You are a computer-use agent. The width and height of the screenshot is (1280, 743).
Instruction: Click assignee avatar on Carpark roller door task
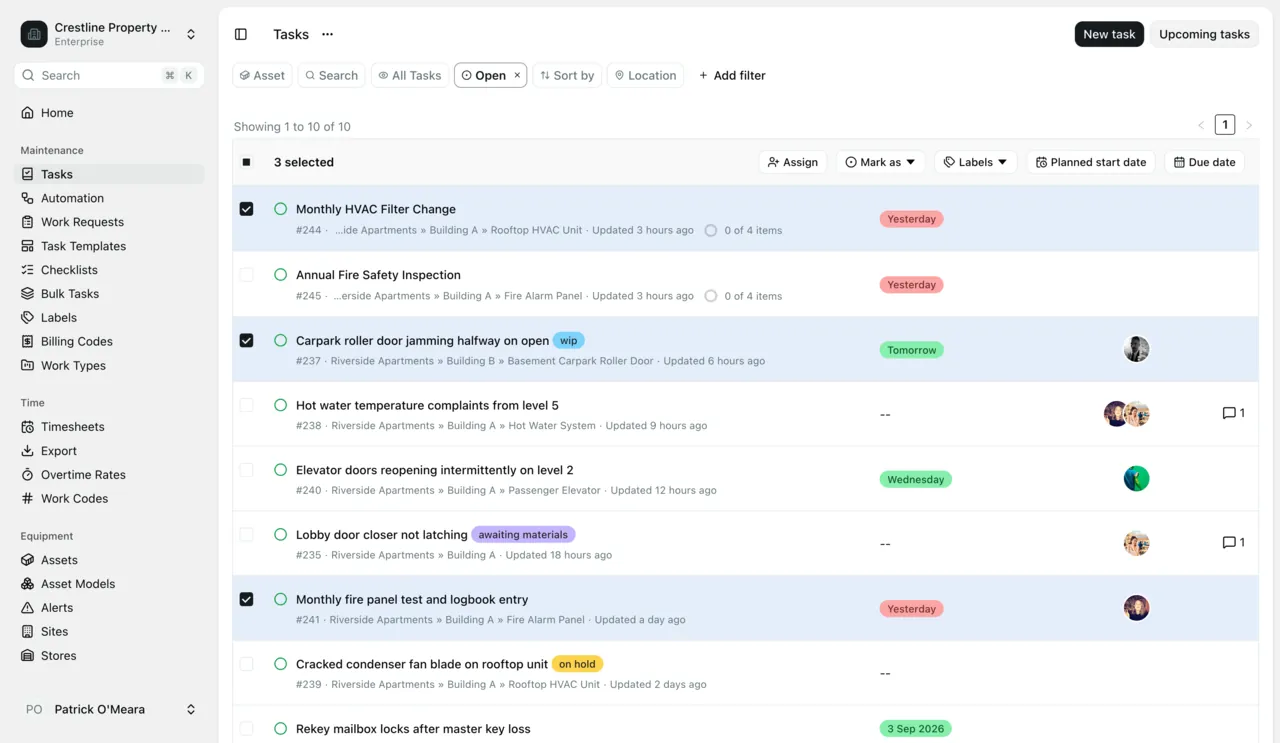1136,349
